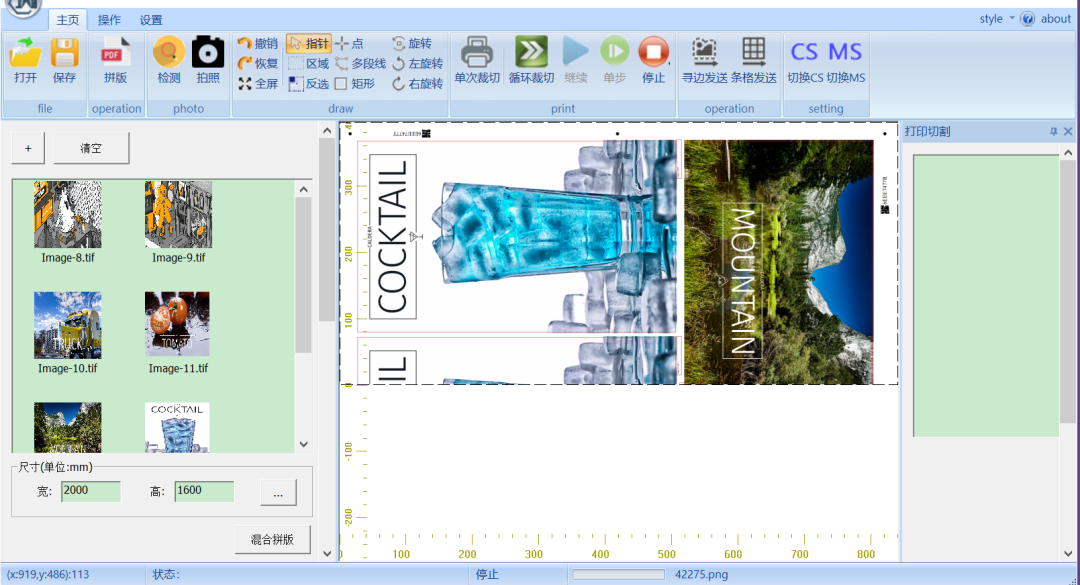Click the 拼版 PDF imposition icon
The height and width of the screenshot is (585, 1080).
[116, 53]
